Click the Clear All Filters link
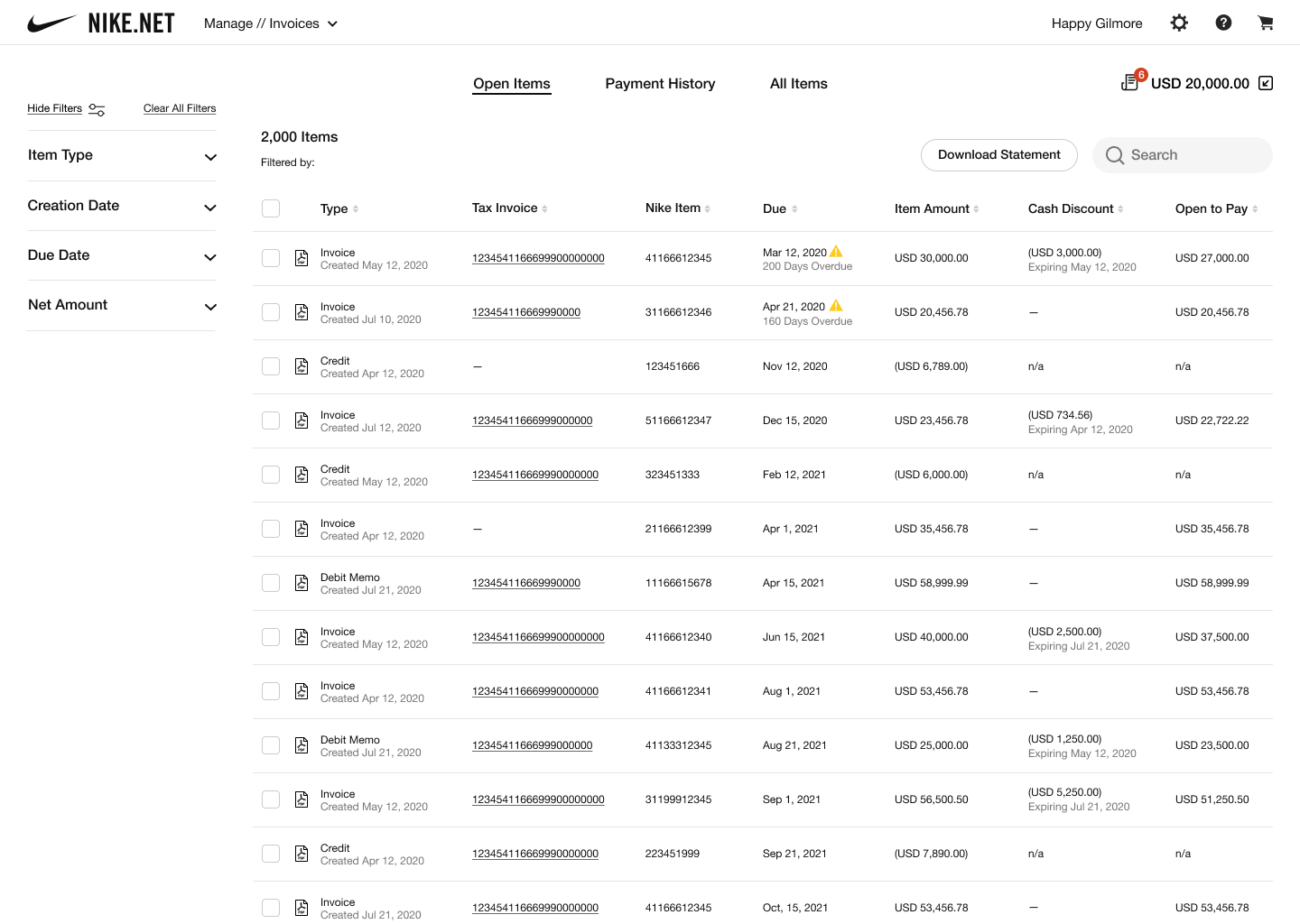Viewport: 1300px width, 924px height. click(x=180, y=108)
